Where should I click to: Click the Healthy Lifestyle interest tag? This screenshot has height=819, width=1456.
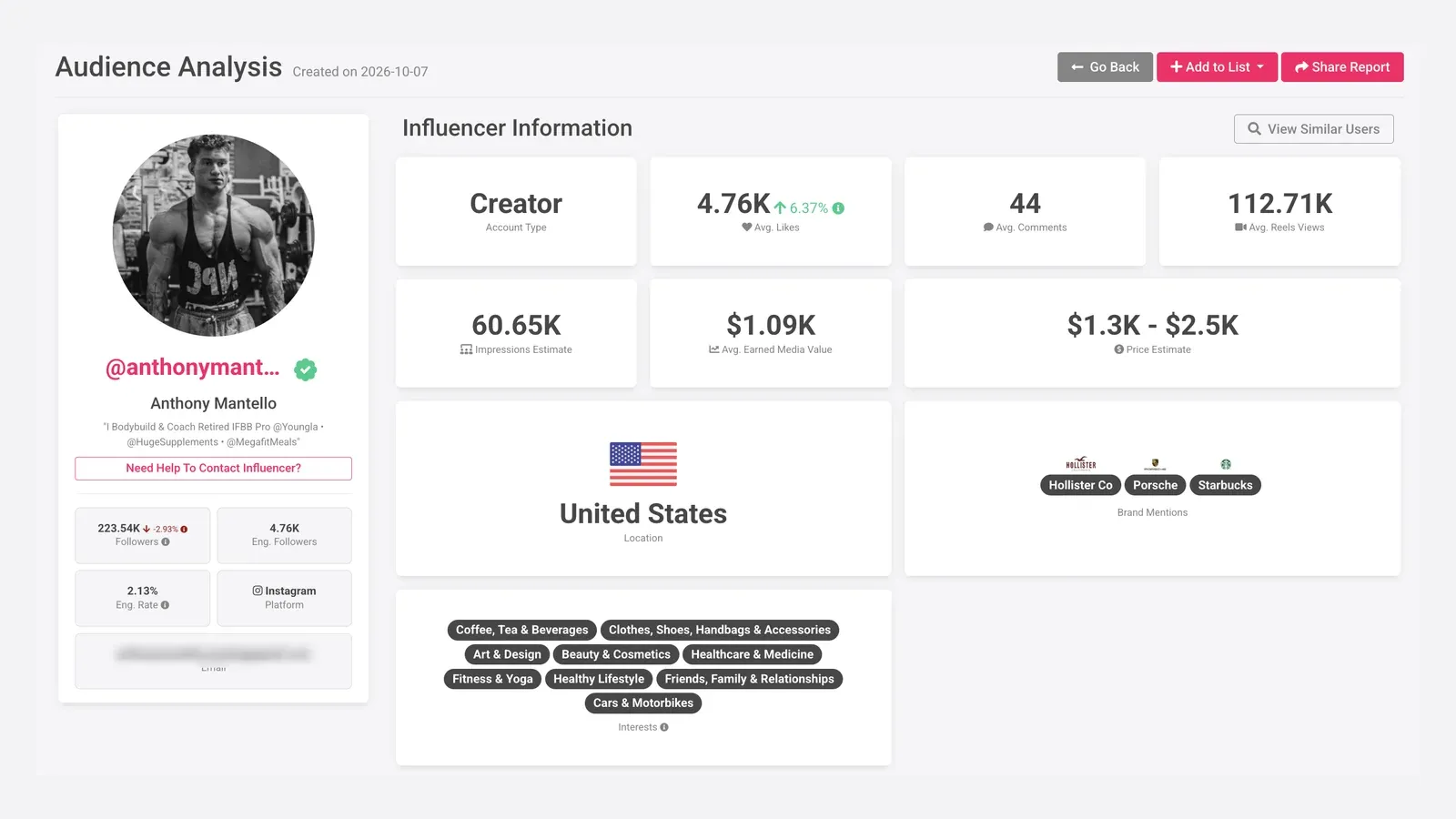pos(599,679)
